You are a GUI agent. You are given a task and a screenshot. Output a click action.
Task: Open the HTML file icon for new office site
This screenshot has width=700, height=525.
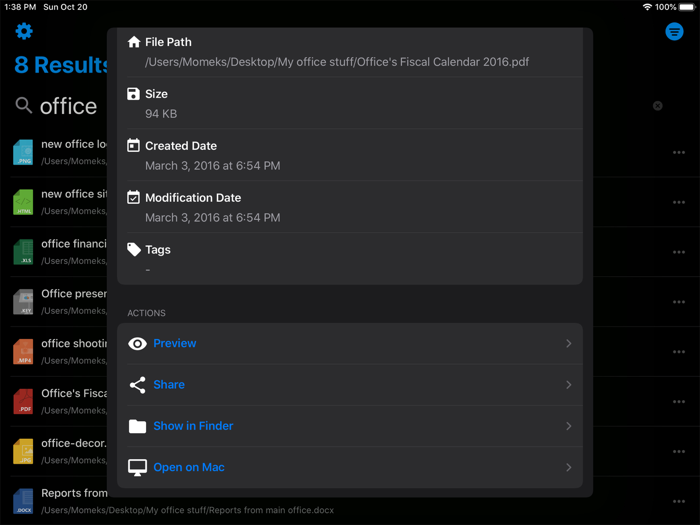(x=23, y=202)
